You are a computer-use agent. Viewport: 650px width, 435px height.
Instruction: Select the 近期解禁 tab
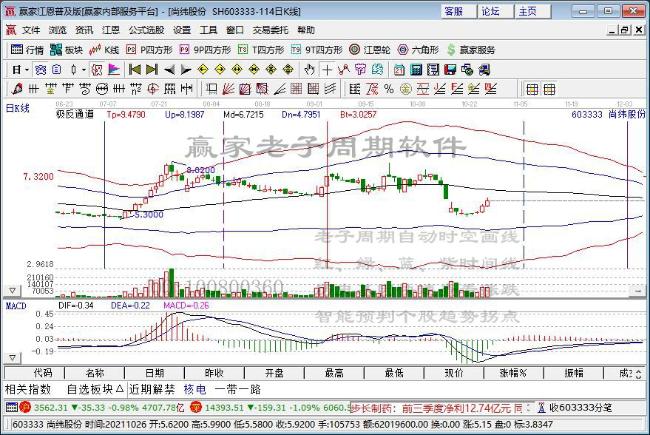tap(152, 389)
